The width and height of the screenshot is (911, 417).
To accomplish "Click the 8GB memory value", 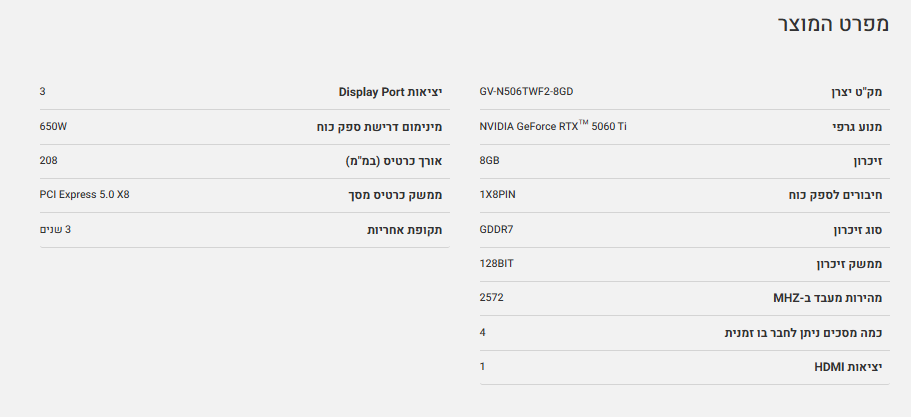I will pyautogui.click(x=490, y=160).
